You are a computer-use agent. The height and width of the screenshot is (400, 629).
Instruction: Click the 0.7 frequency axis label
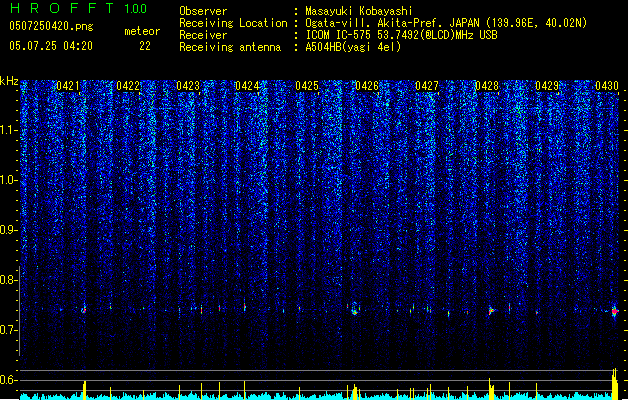pyautogui.click(x=9, y=330)
